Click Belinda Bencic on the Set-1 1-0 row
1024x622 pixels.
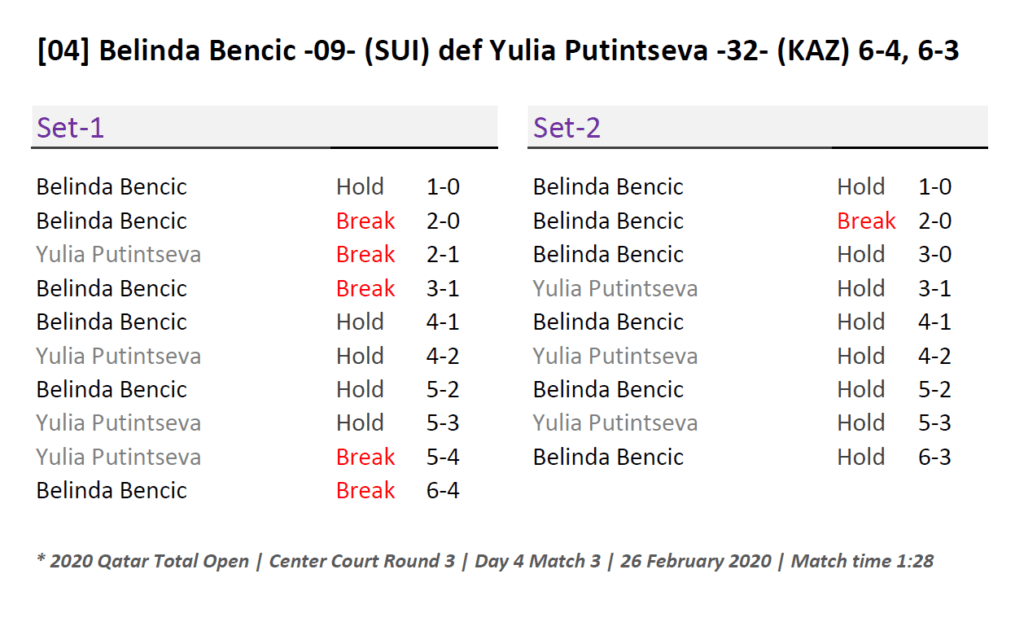pyautogui.click(x=111, y=187)
